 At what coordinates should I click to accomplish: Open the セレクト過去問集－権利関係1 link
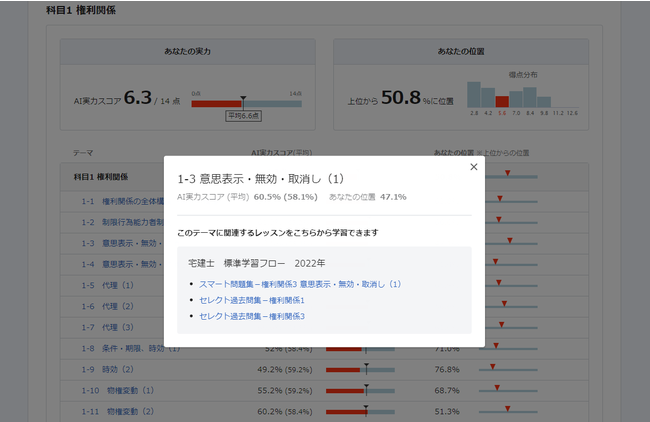(x=251, y=300)
